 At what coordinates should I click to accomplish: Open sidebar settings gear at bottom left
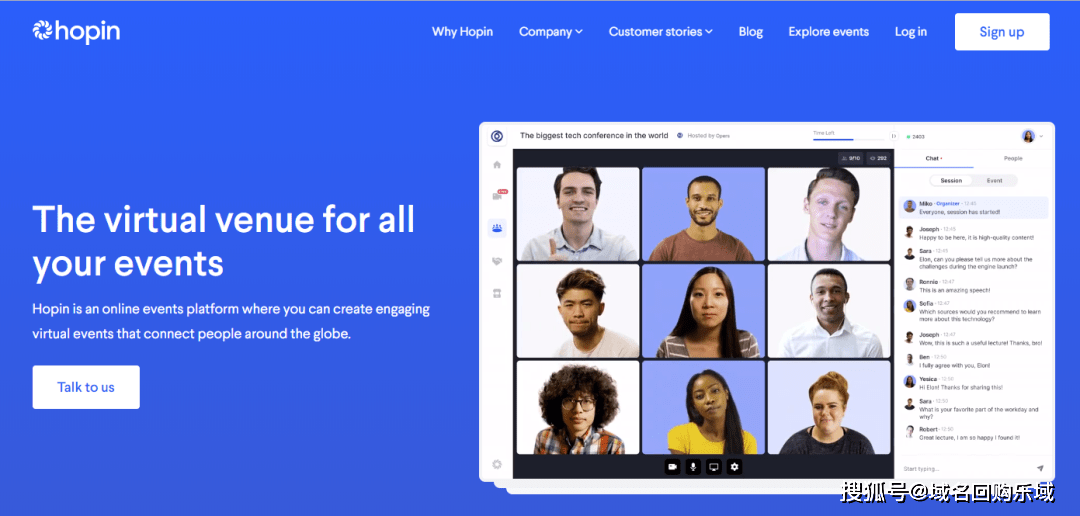point(497,464)
